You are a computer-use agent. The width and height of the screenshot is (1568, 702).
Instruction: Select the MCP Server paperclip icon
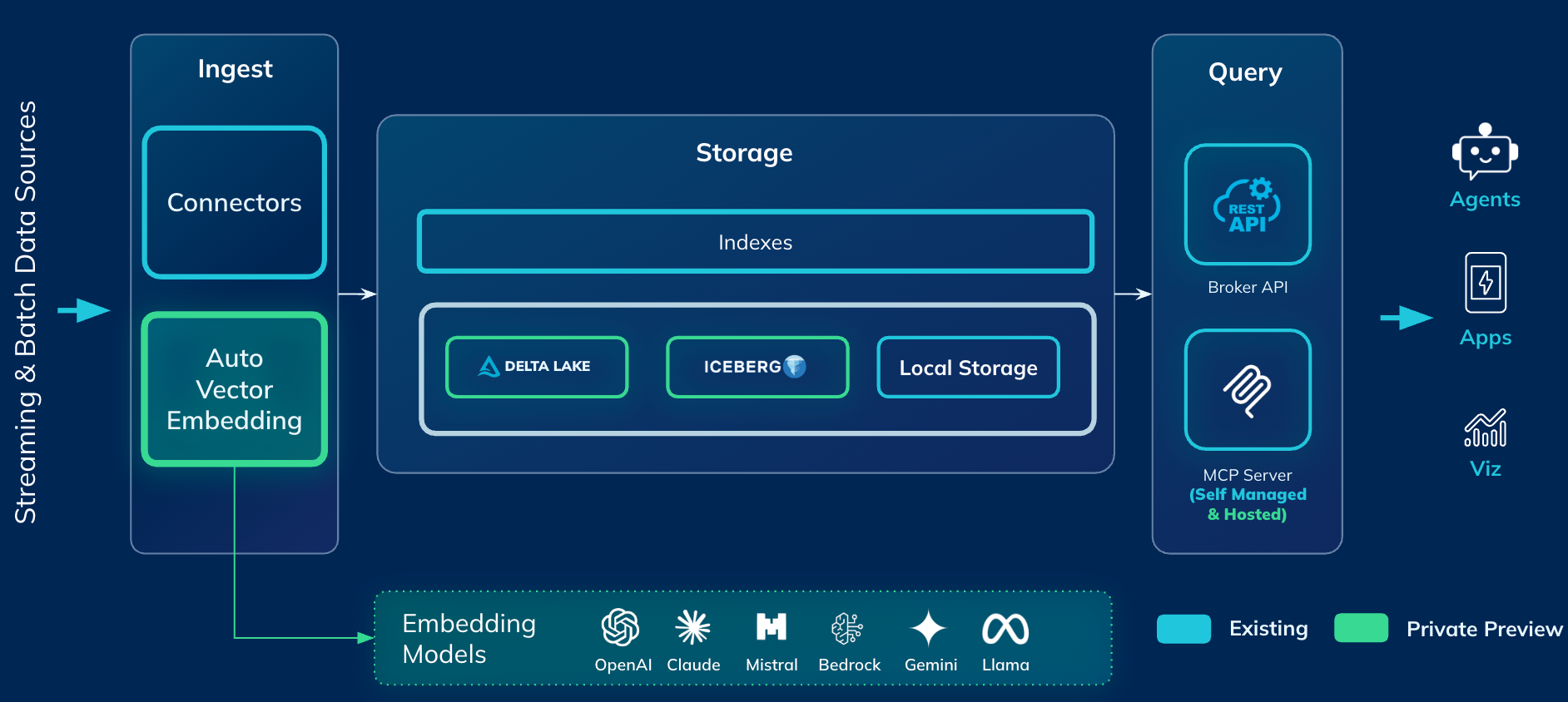point(1247,390)
